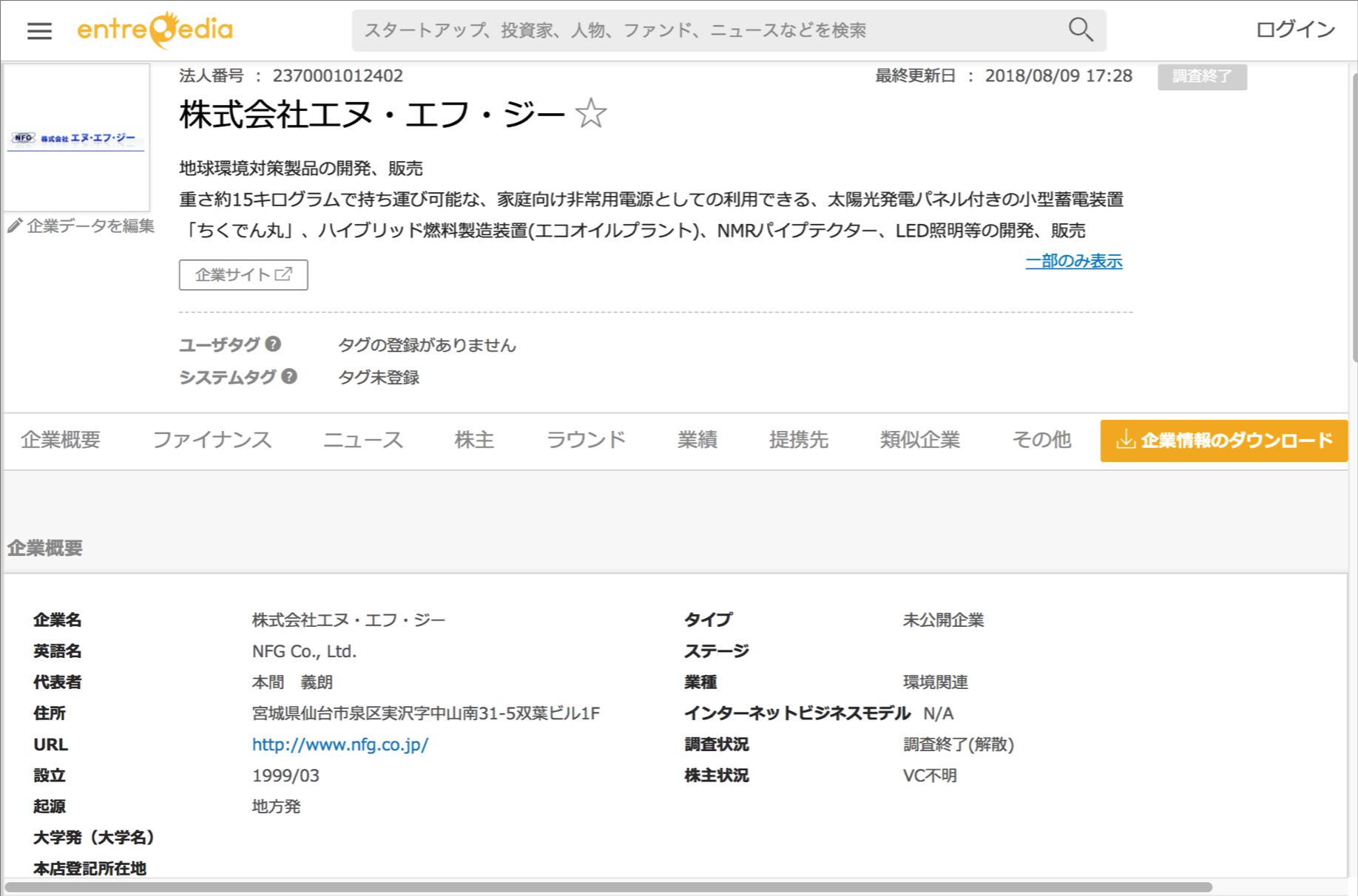
Task: Click the 企業情報のダウンロード button
Action: (1223, 441)
